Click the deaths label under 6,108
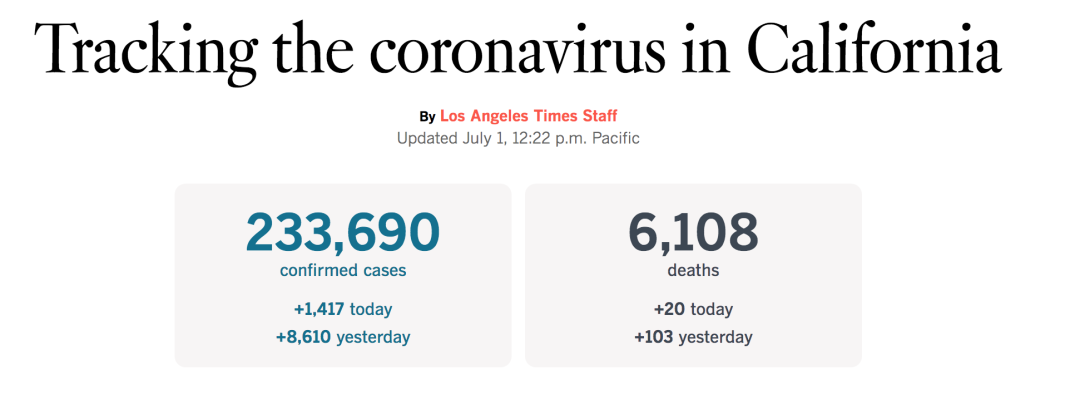1080x394 pixels. pyautogui.click(x=693, y=271)
